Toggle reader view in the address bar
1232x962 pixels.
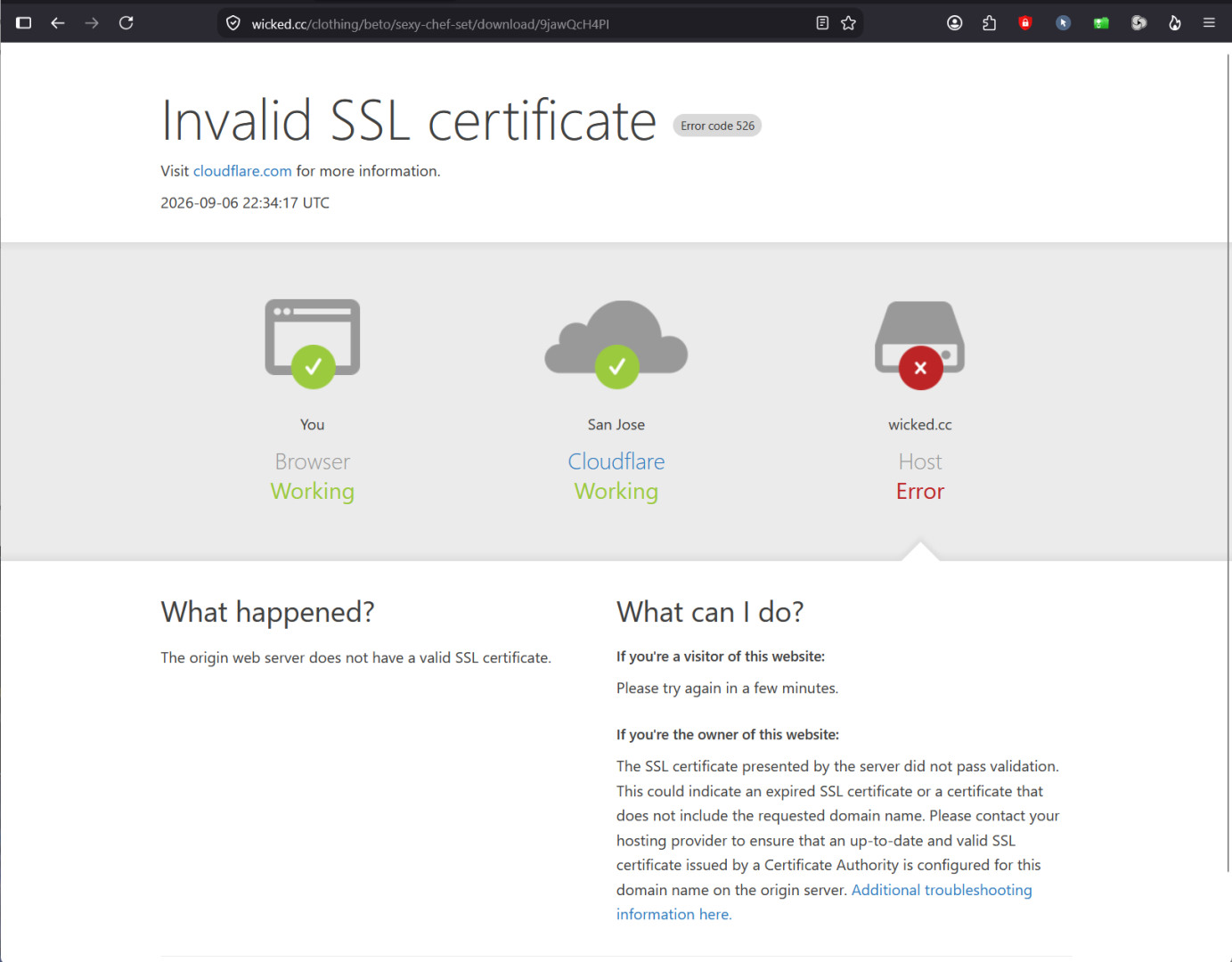(822, 23)
